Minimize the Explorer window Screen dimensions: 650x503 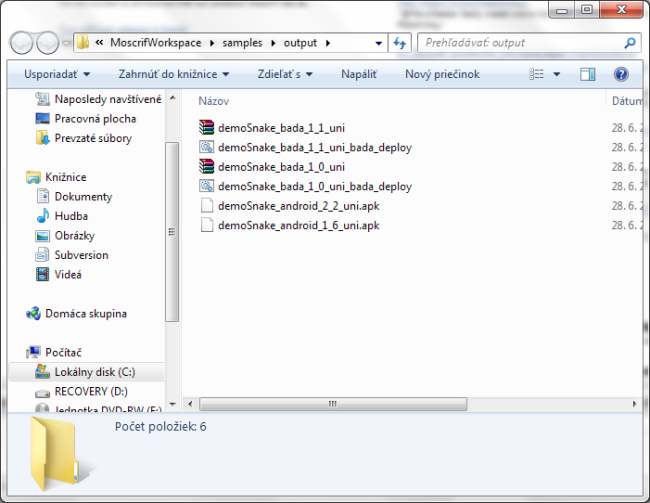[x=562, y=10]
